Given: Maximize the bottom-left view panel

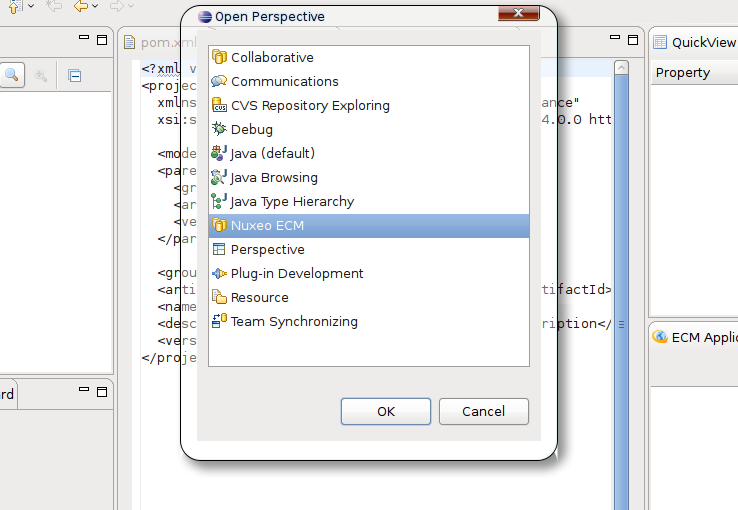Looking at the screenshot, I should click(102, 392).
